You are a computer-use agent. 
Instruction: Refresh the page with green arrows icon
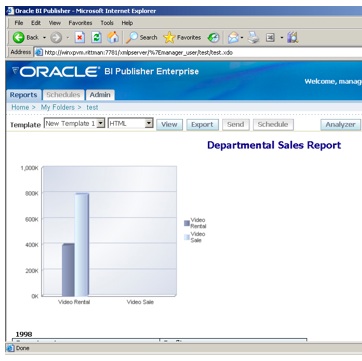(x=96, y=38)
